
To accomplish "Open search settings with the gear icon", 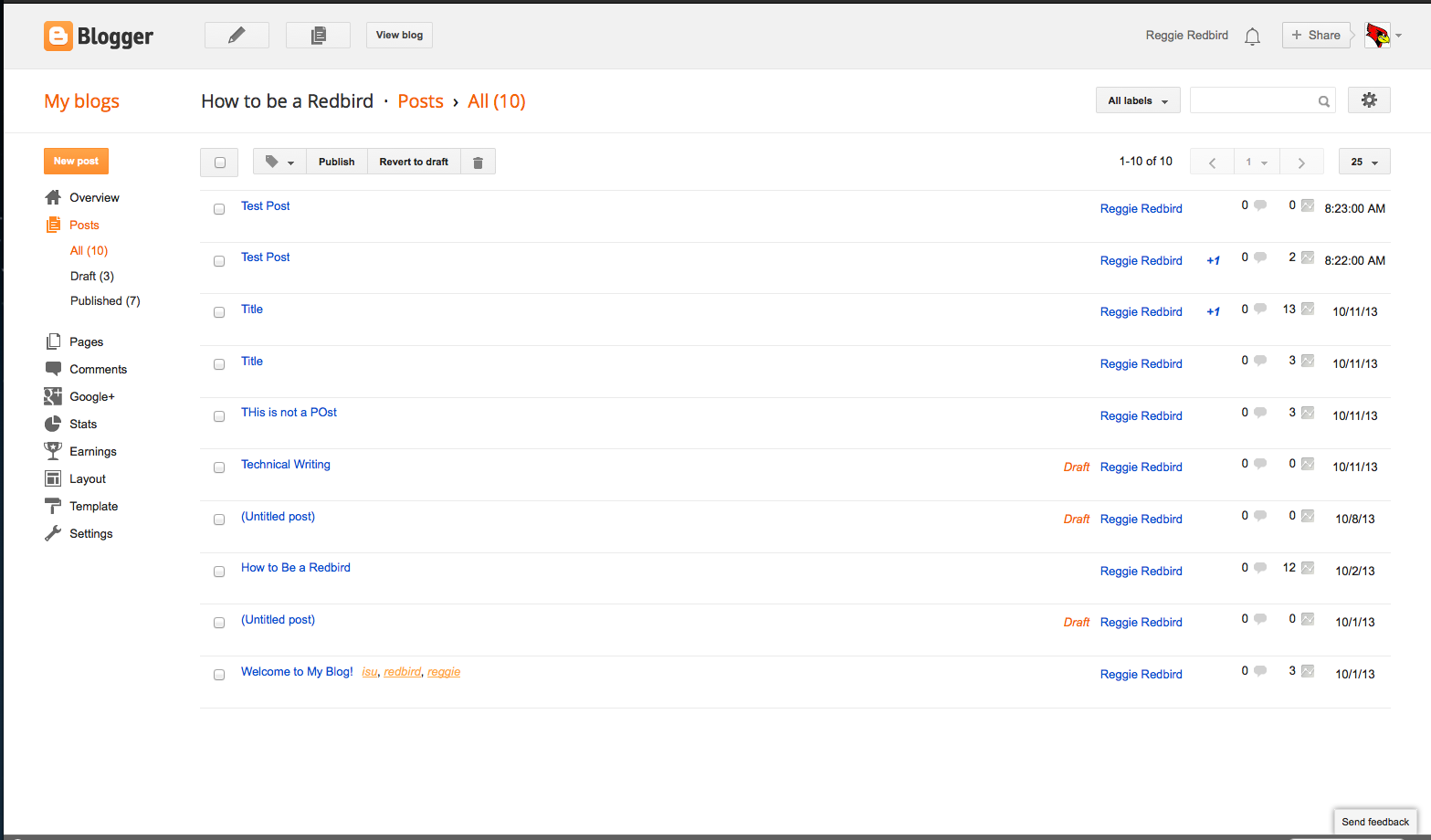I will (x=1369, y=100).
